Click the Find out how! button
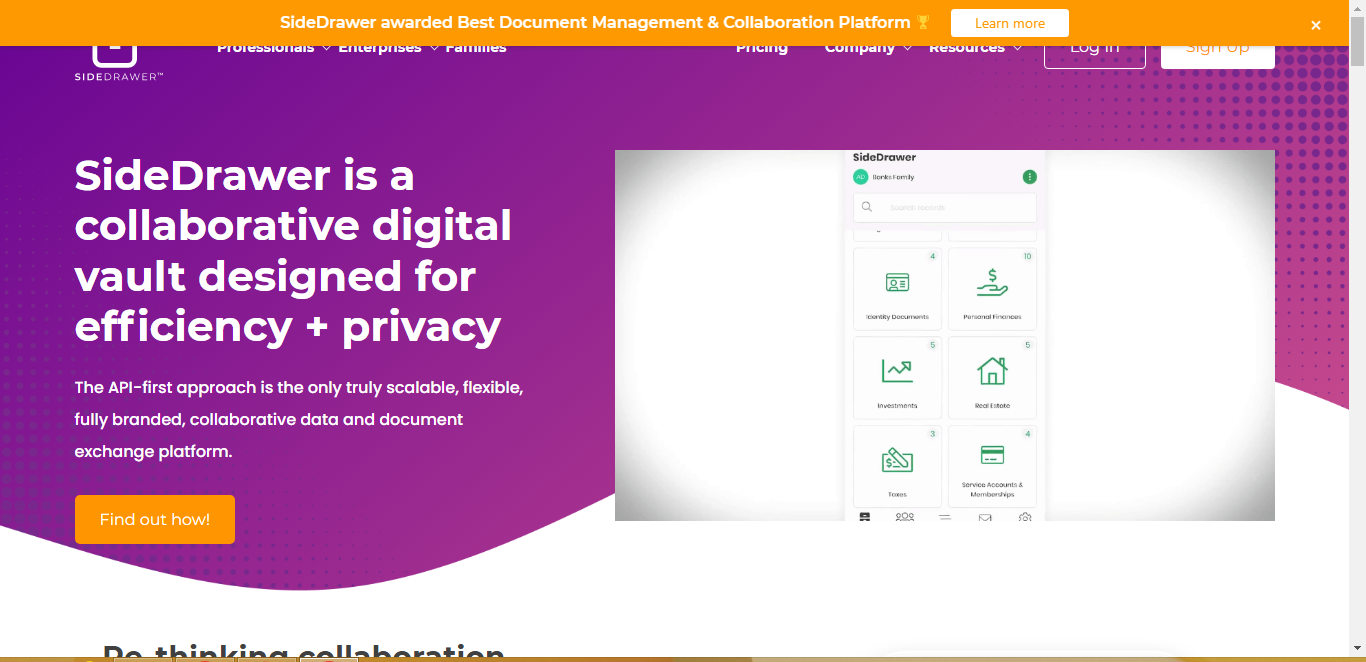Screen dimensions: 1366x662 (154, 519)
